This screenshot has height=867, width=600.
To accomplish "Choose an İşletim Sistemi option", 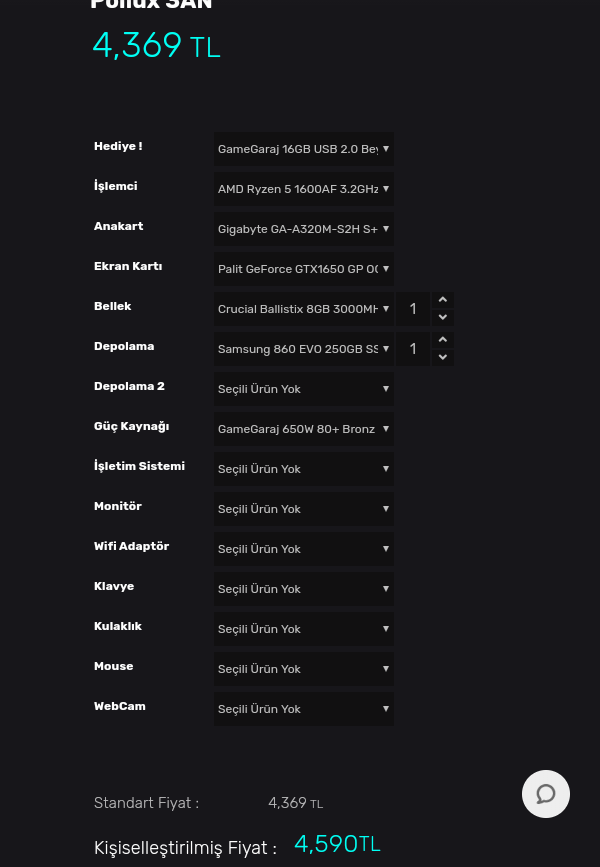I will [x=303, y=469].
